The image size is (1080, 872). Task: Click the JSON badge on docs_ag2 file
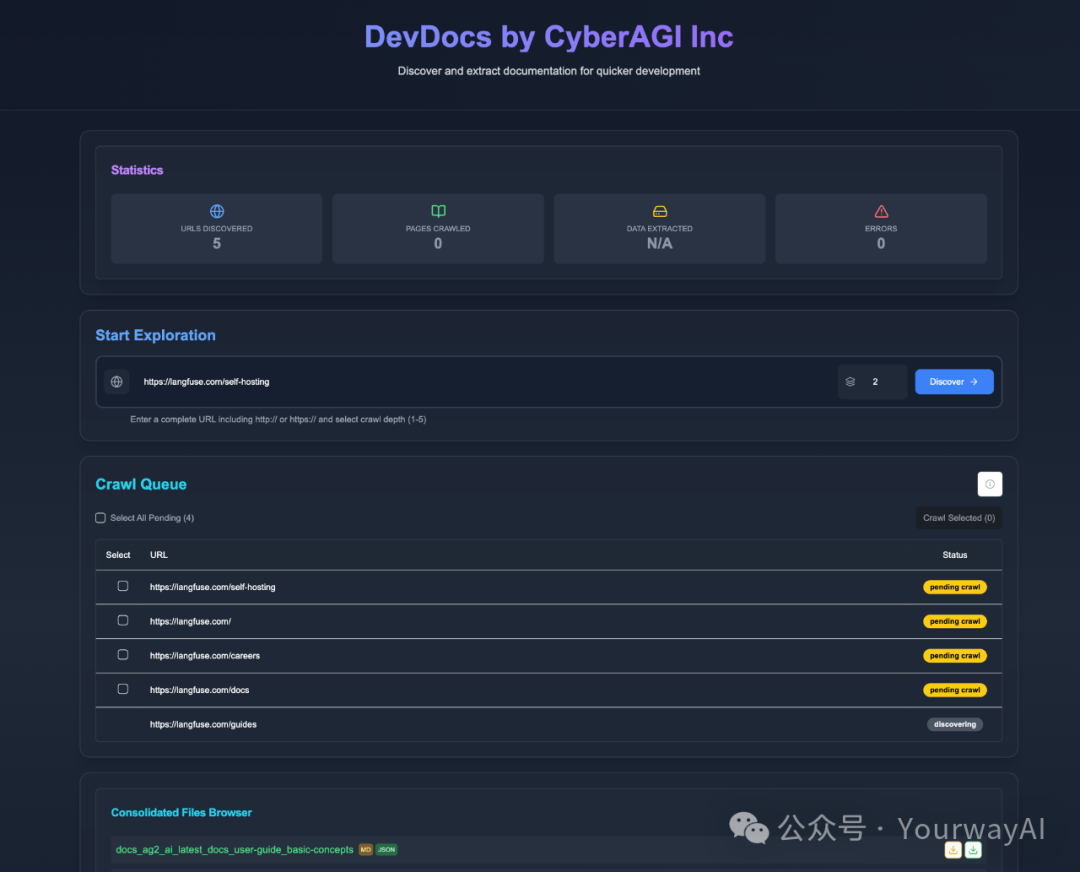[x=386, y=849]
